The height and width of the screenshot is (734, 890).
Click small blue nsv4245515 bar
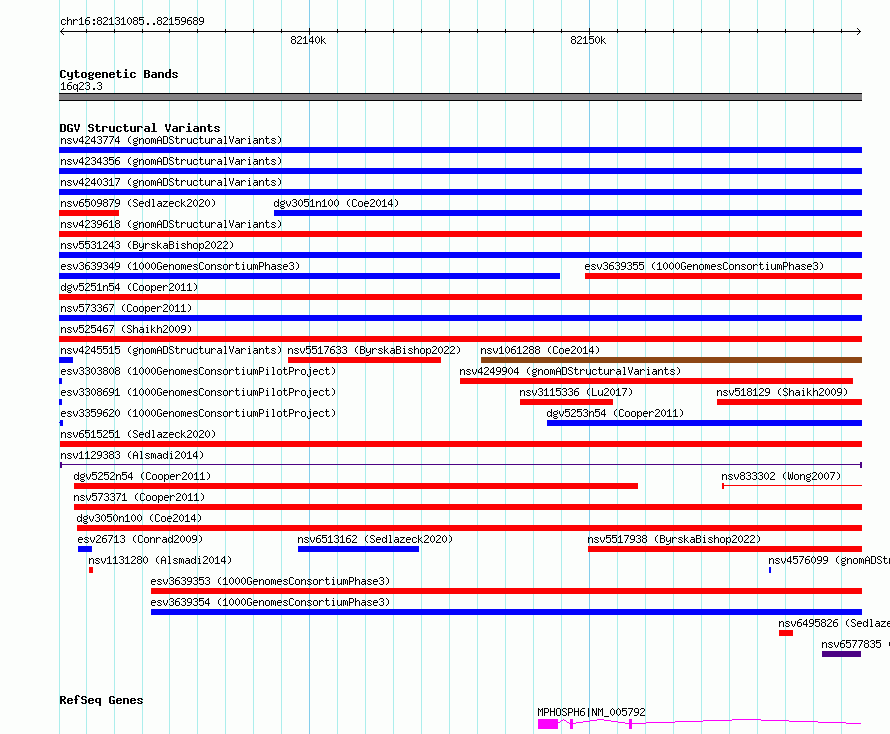(x=66, y=360)
